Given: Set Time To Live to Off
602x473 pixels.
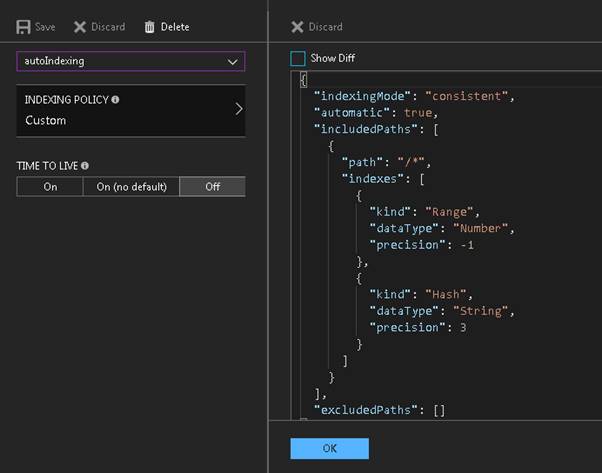Looking at the screenshot, I should click(x=212, y=187).
